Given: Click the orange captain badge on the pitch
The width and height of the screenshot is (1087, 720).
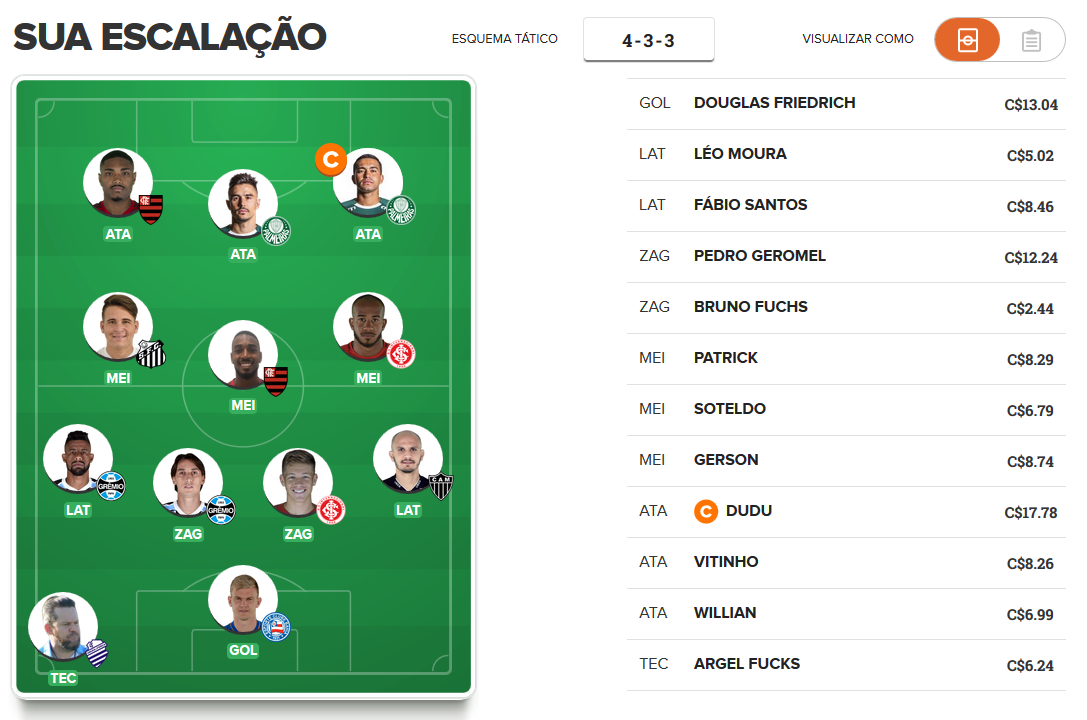Looking at the screenshot, I should point(331,159).
